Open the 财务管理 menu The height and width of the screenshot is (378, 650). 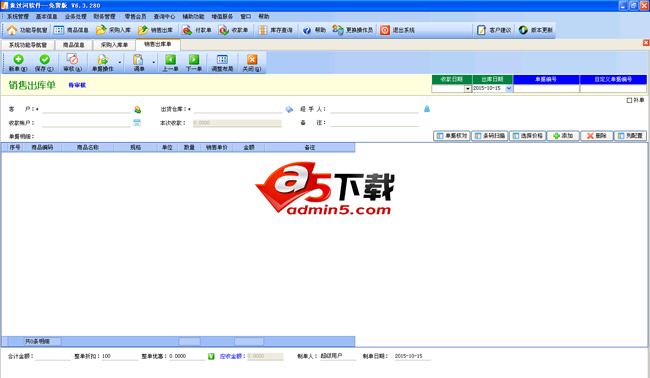coord(104,17)
